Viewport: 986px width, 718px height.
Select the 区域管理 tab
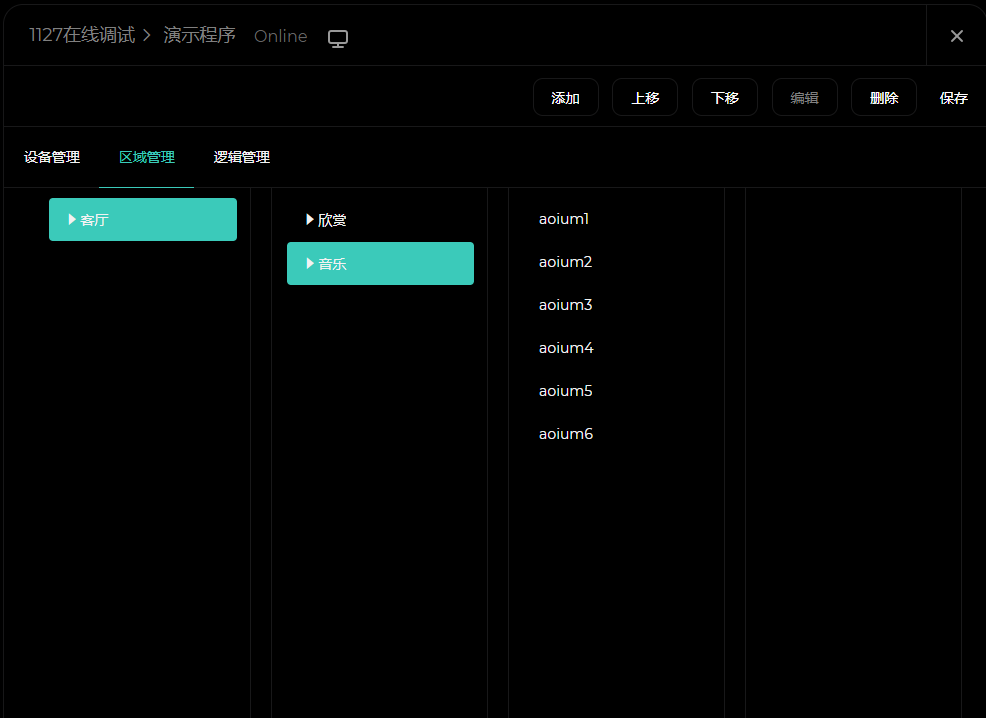click(147, 157)
